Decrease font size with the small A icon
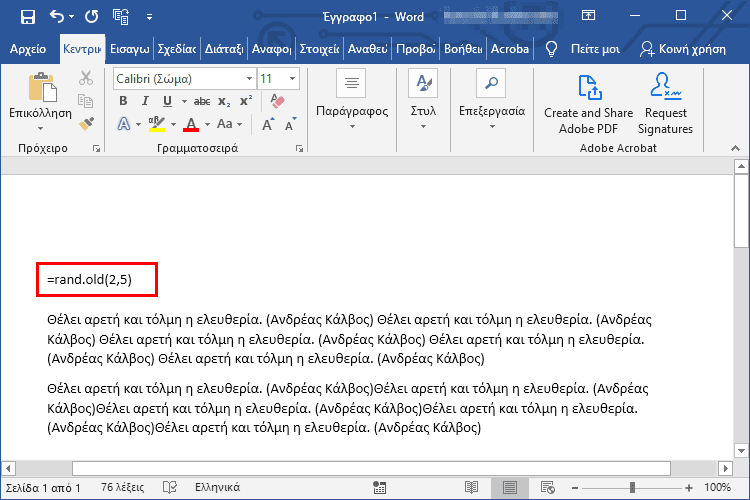Screen dimensions: 750x500 pyautogui.click(x=290, y=124)
